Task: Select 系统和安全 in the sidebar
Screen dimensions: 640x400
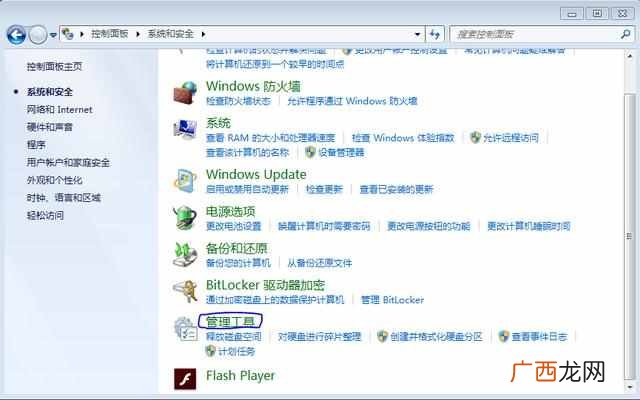Action: [x=49, y=92]
